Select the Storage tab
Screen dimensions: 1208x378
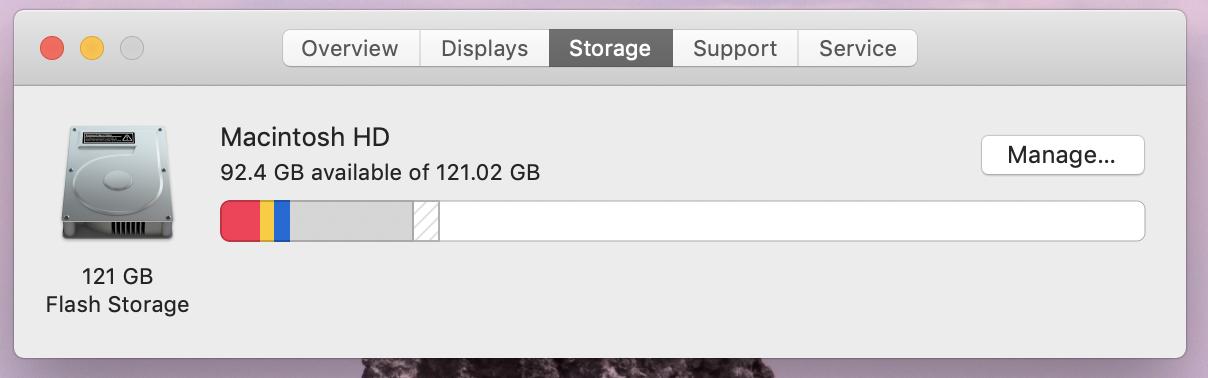tap(610, 48)
